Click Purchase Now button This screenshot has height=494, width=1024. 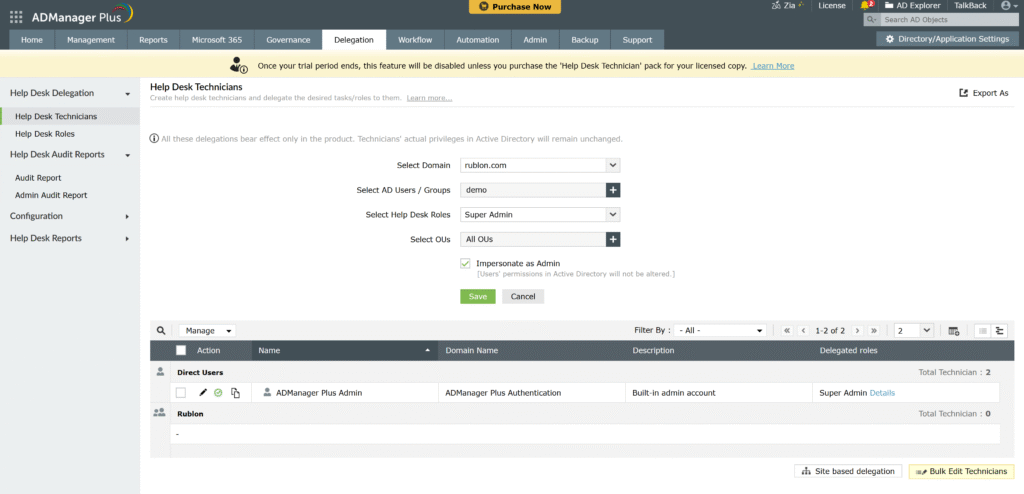point(515,7)
